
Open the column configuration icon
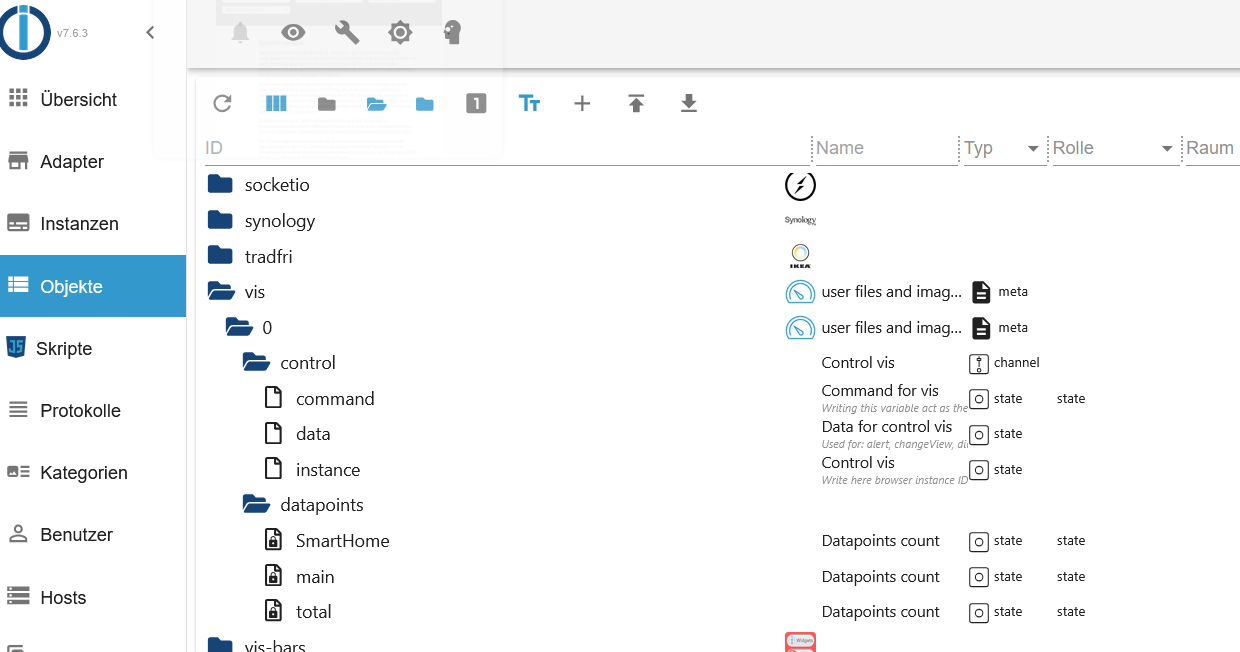click(x=276, y=103)
